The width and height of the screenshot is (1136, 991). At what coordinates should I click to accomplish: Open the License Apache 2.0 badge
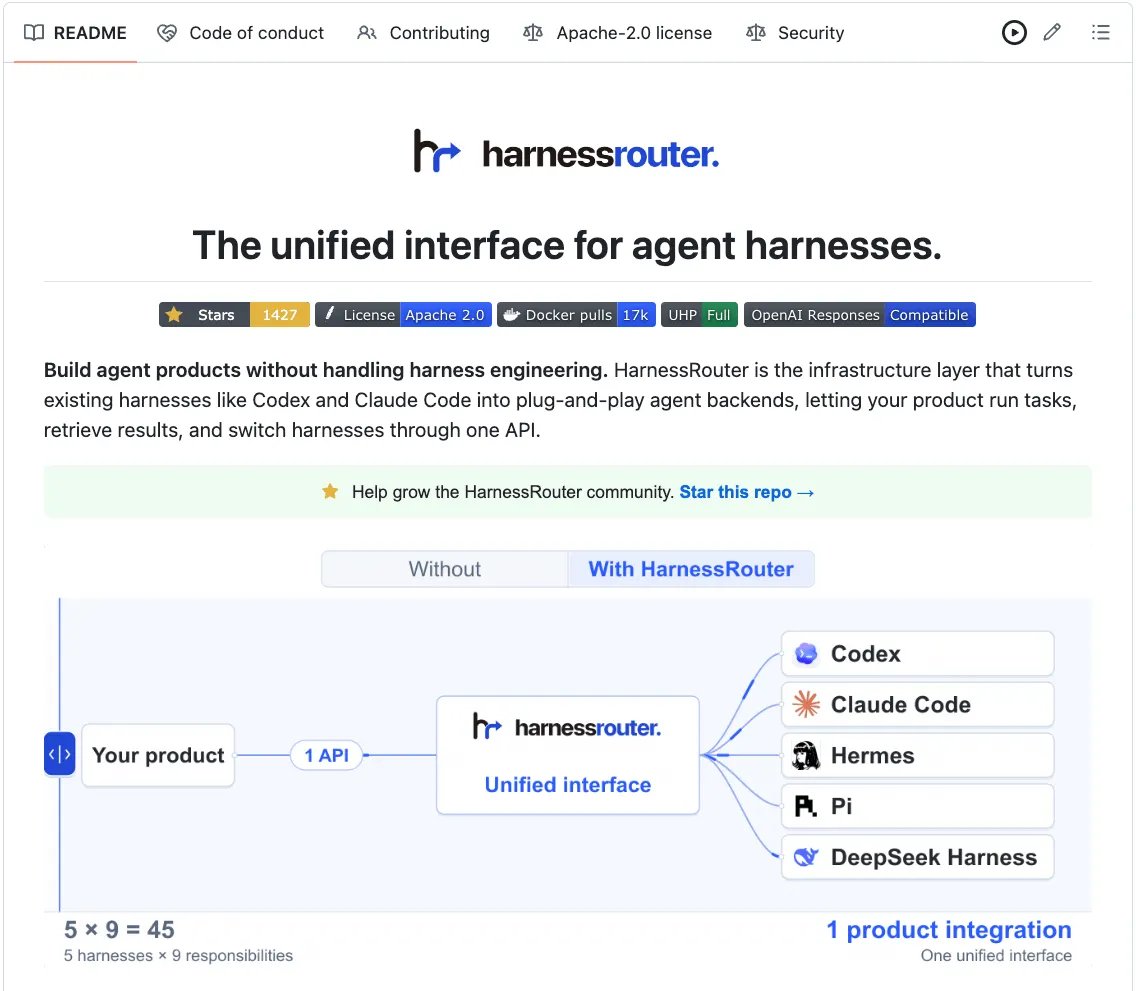tap(404, 315)
